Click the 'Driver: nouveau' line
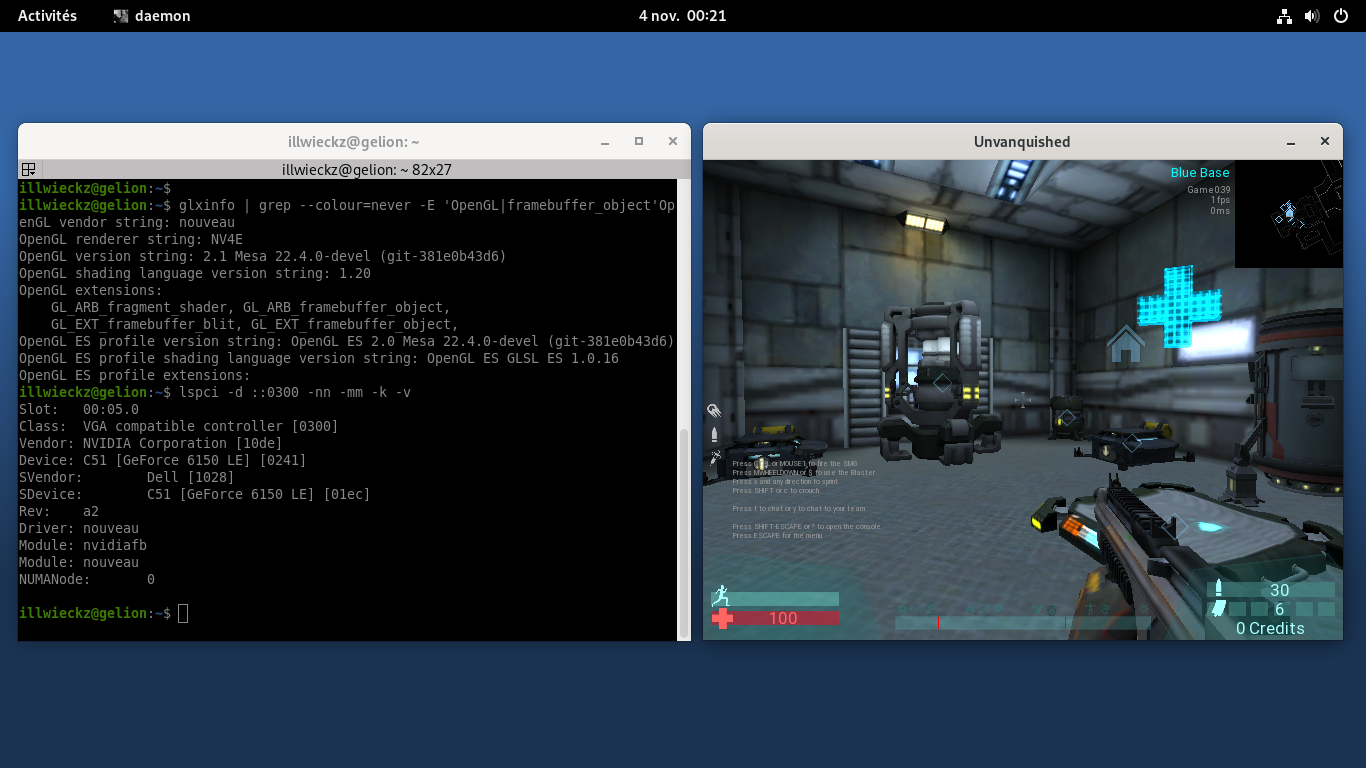Image resolution: width=1366 pixels, height=768 pixels. (79, 528)
